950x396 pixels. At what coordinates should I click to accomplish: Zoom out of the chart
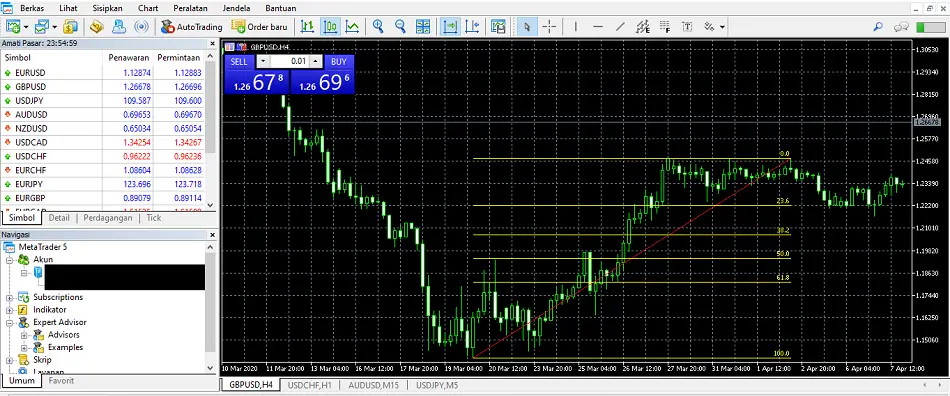400,27
